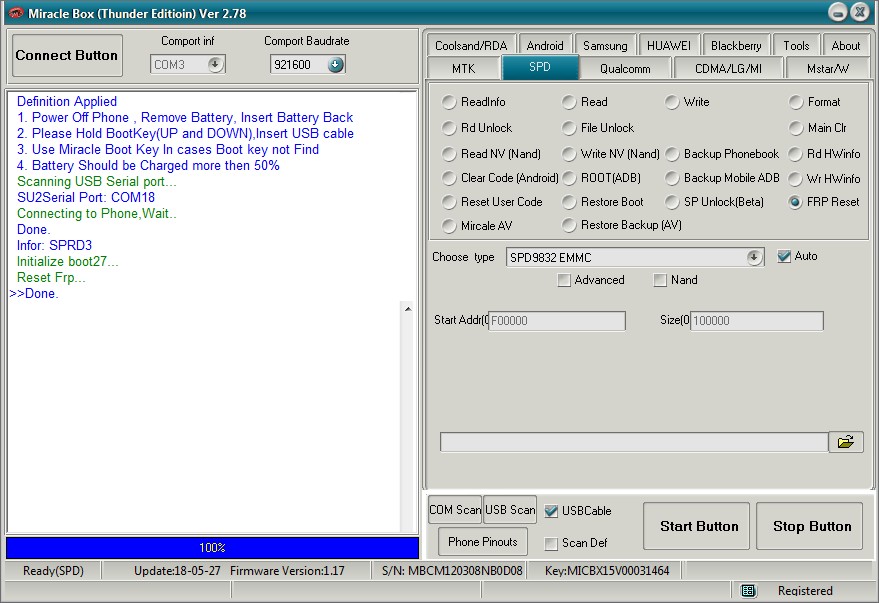Viewport: 879px width, 603px height.
Task: Expand the Comport inf COM3 dropdown
Action: click(215, 64)
